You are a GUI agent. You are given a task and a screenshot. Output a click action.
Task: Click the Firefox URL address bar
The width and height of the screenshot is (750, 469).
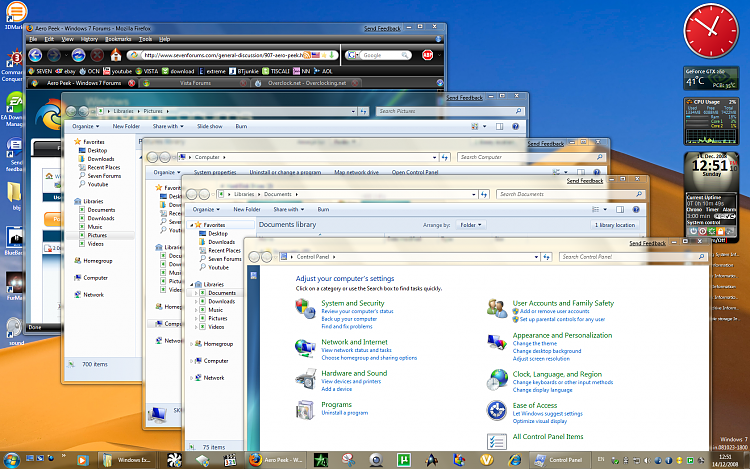click(x=232, y=55)
